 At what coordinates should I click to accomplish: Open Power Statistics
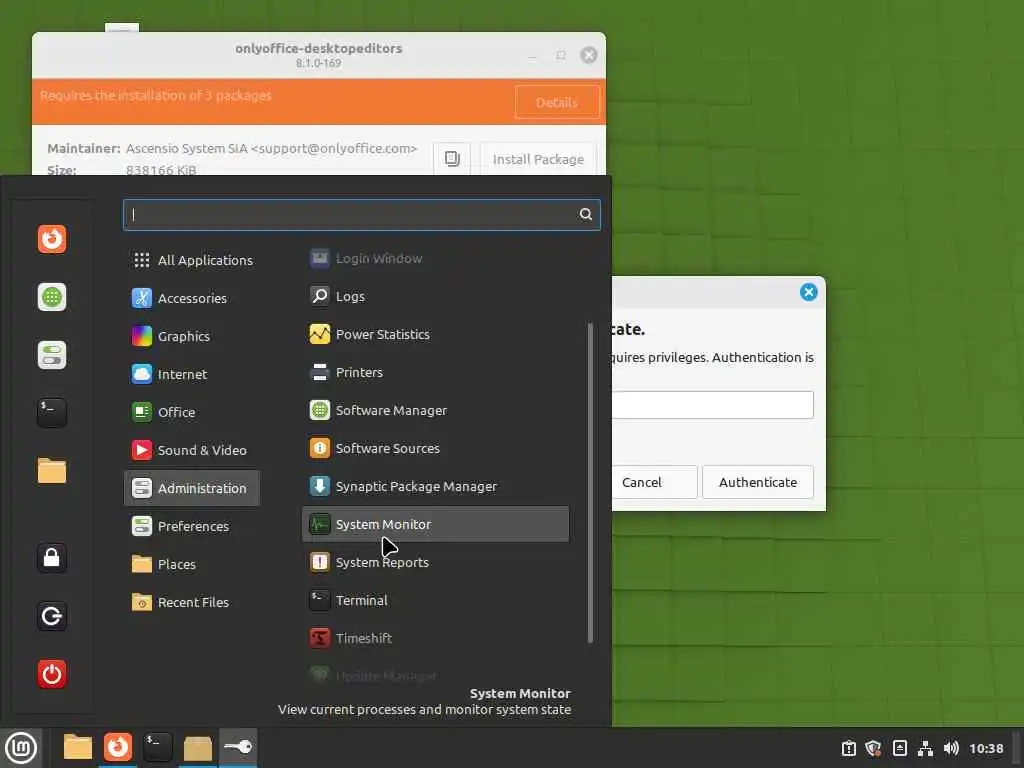(x=435, y=334)
